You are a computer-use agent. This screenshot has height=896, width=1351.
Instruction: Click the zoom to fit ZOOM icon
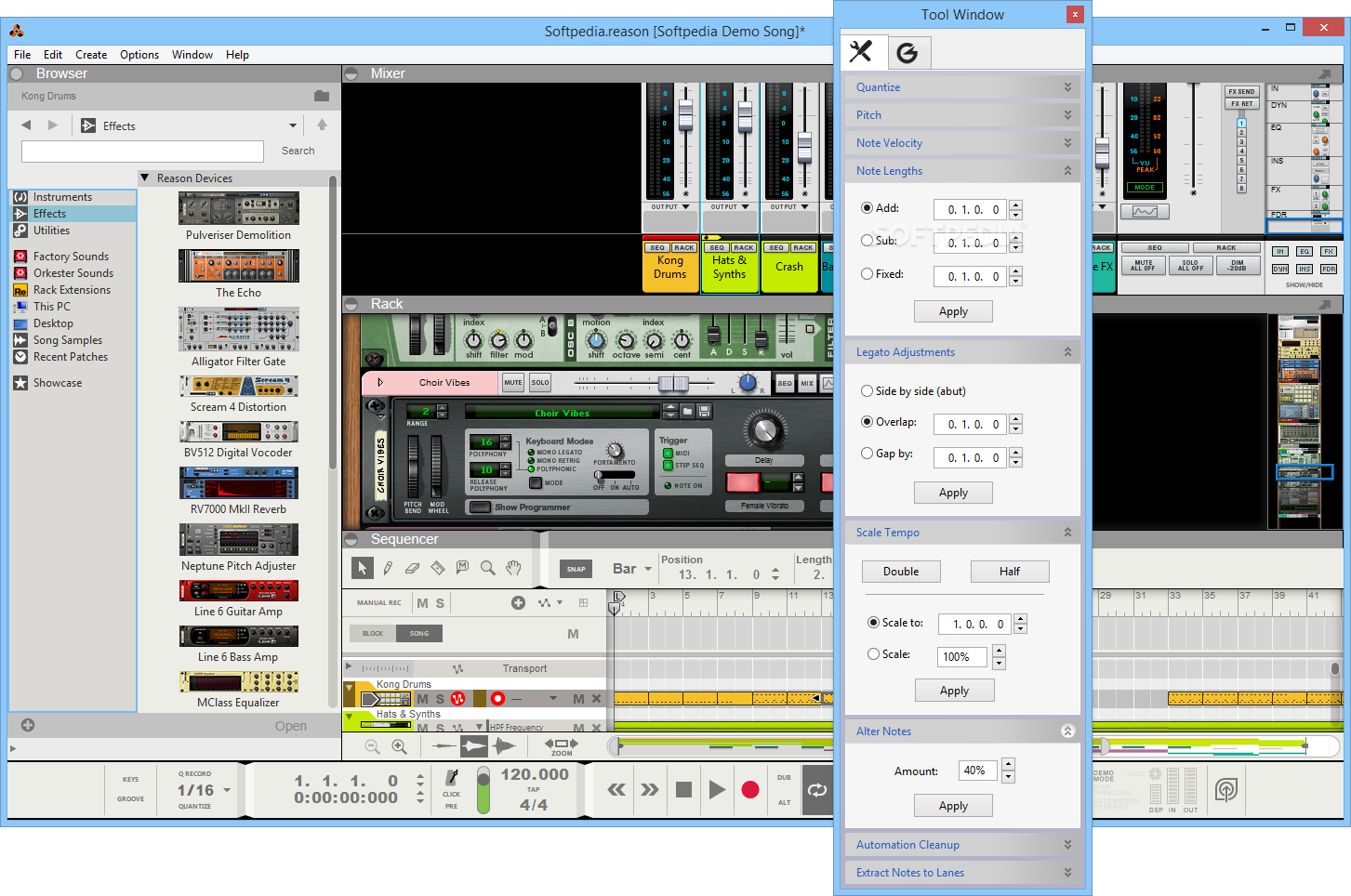(x=562, y=746)
